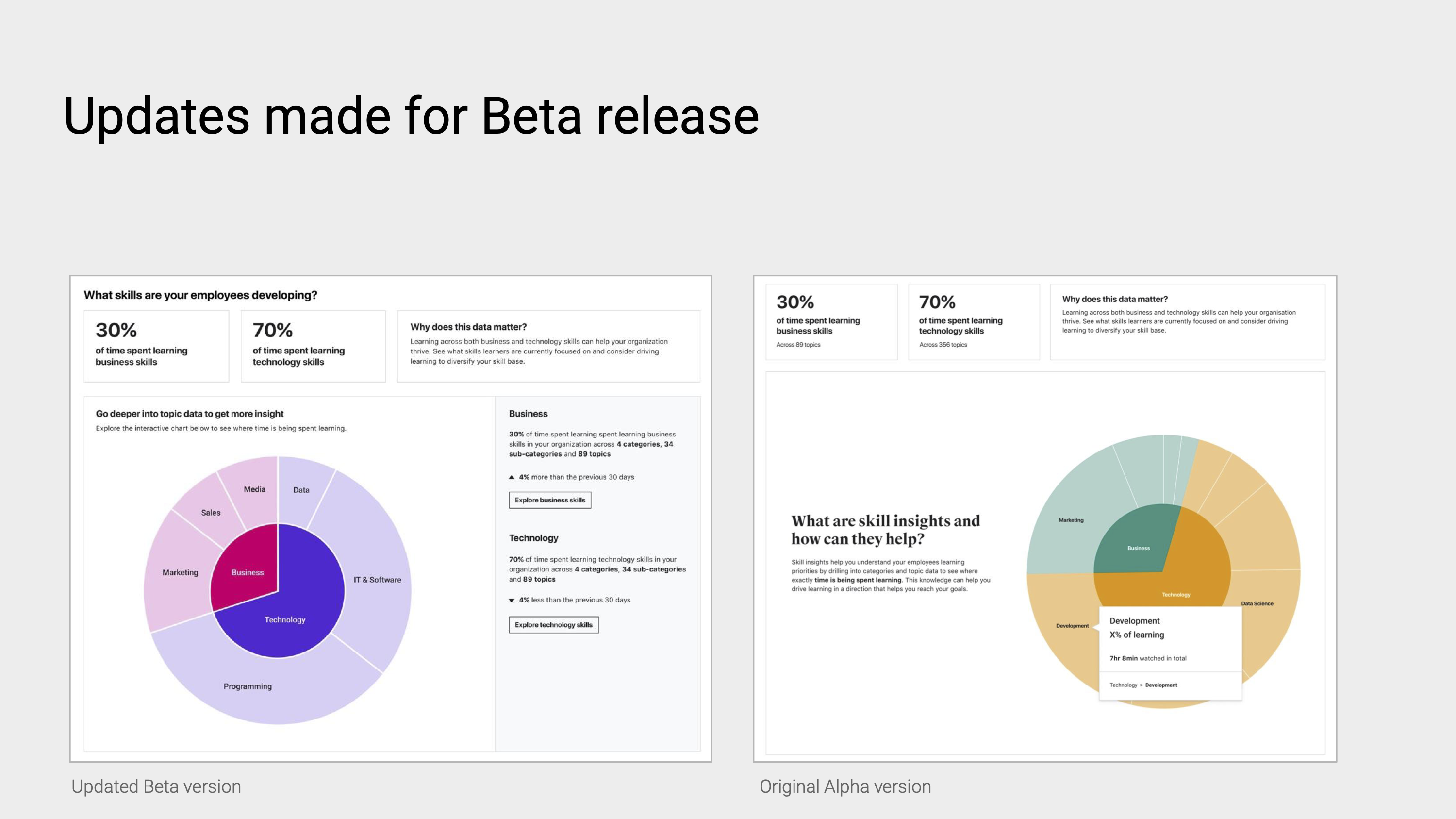1456x819 pixels.
Task: Click the 'Original Alpha version' caption
Action: [x=845, y=787]
